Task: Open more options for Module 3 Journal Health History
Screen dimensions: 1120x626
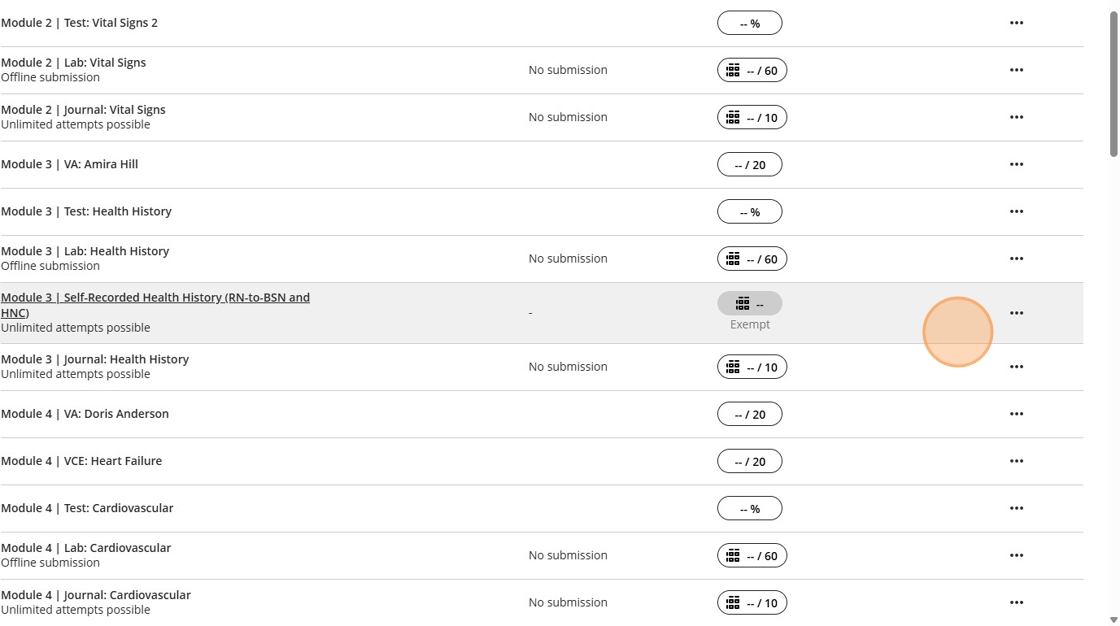Action: coord(1016,367)
